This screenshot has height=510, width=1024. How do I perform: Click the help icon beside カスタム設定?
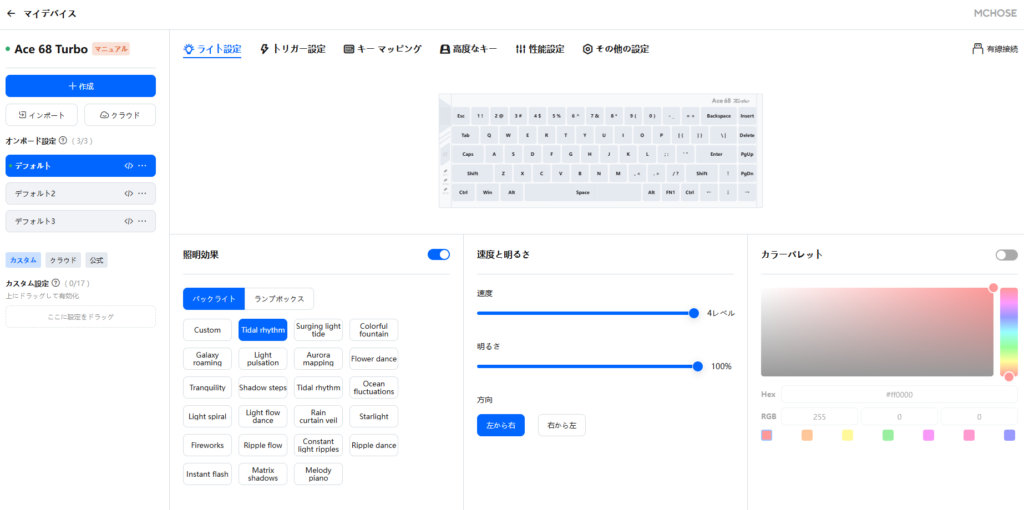pos(56,284)
